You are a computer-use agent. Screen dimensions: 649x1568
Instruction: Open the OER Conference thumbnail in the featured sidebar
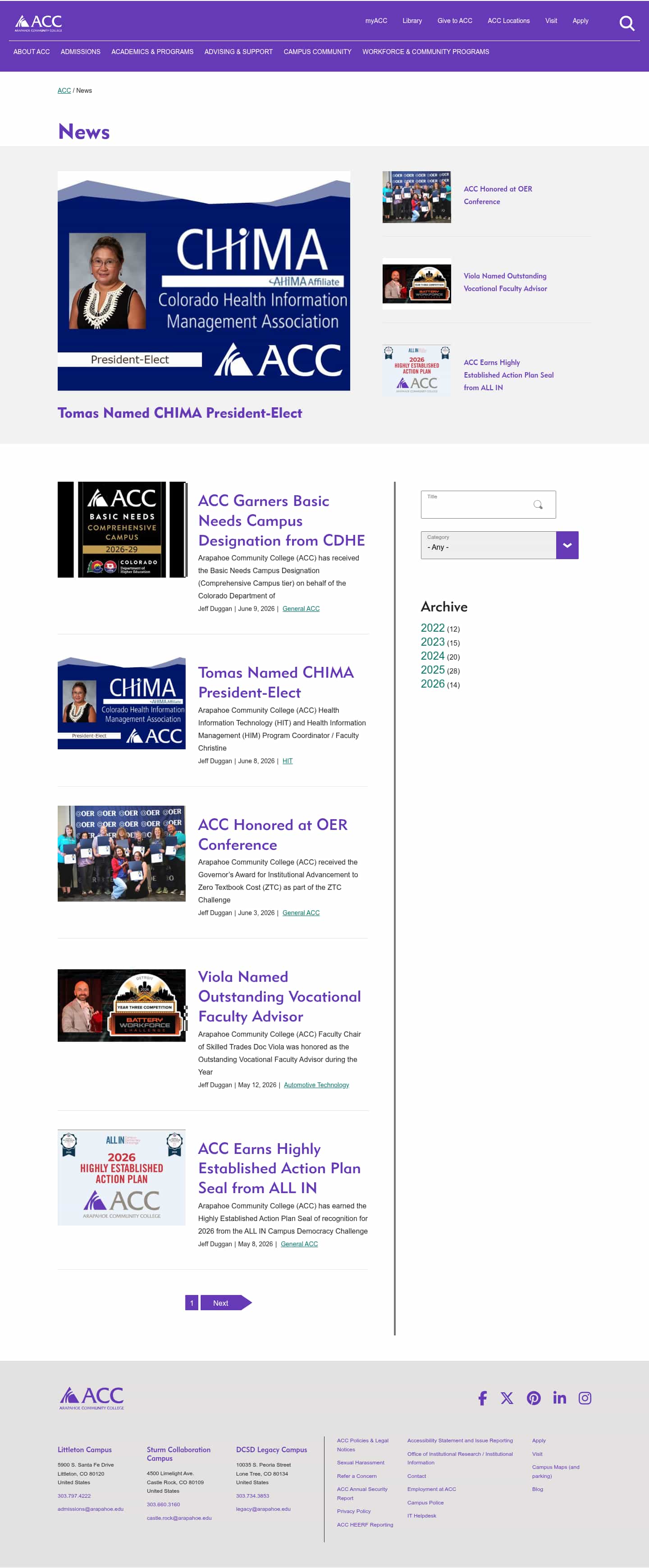(x=416, y=196)
